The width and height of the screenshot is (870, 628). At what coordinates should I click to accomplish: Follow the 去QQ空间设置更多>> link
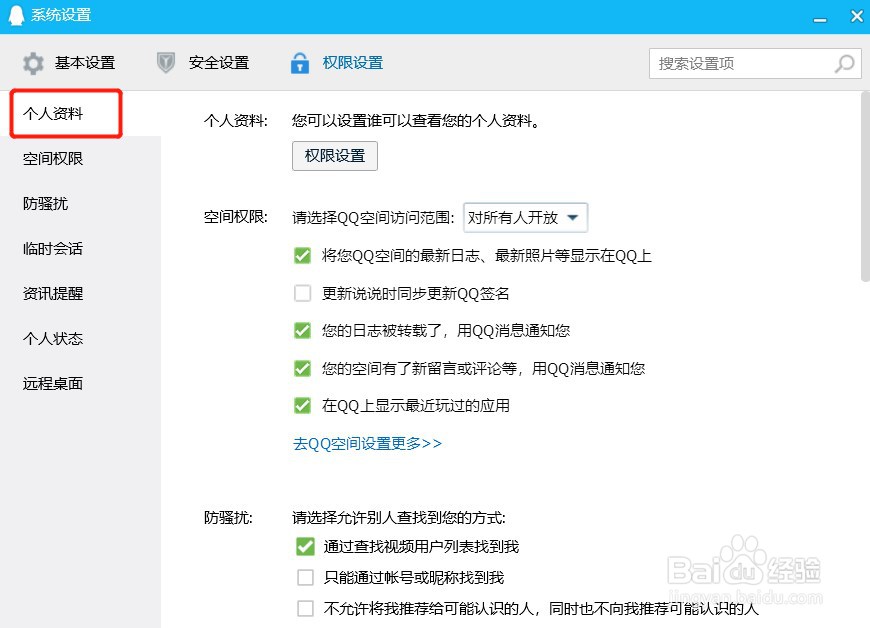(x=367, y=444)
